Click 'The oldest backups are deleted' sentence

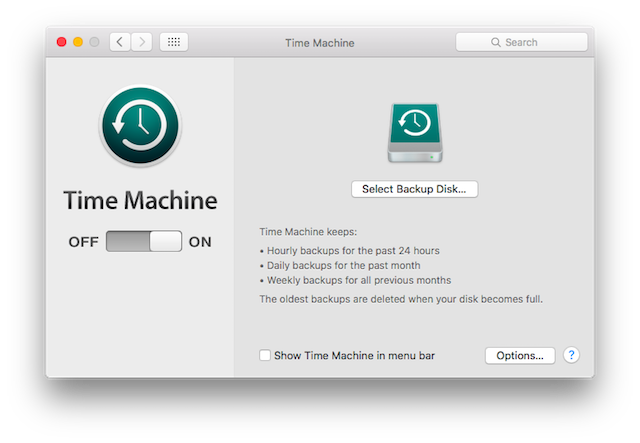click(401, 299)
